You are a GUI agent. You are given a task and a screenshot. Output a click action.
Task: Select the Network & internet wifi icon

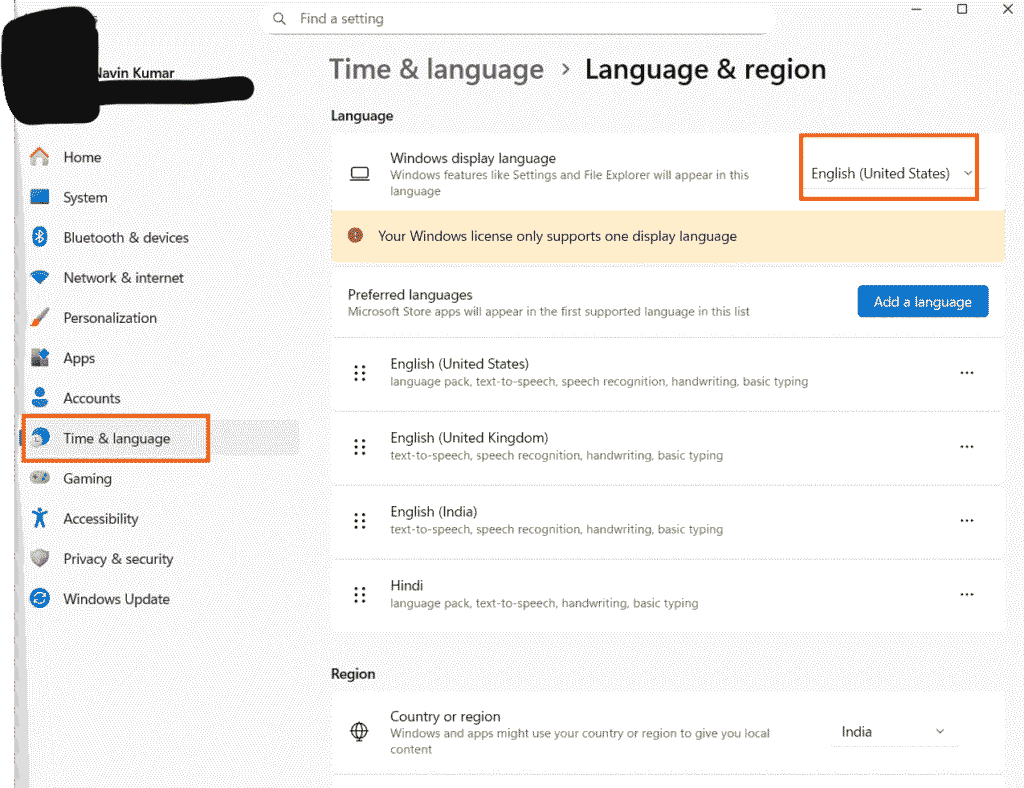point(40,277)
